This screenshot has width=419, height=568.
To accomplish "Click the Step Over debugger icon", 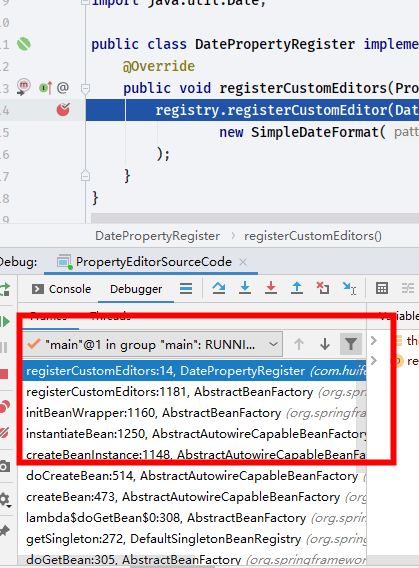I will (219, 288).
